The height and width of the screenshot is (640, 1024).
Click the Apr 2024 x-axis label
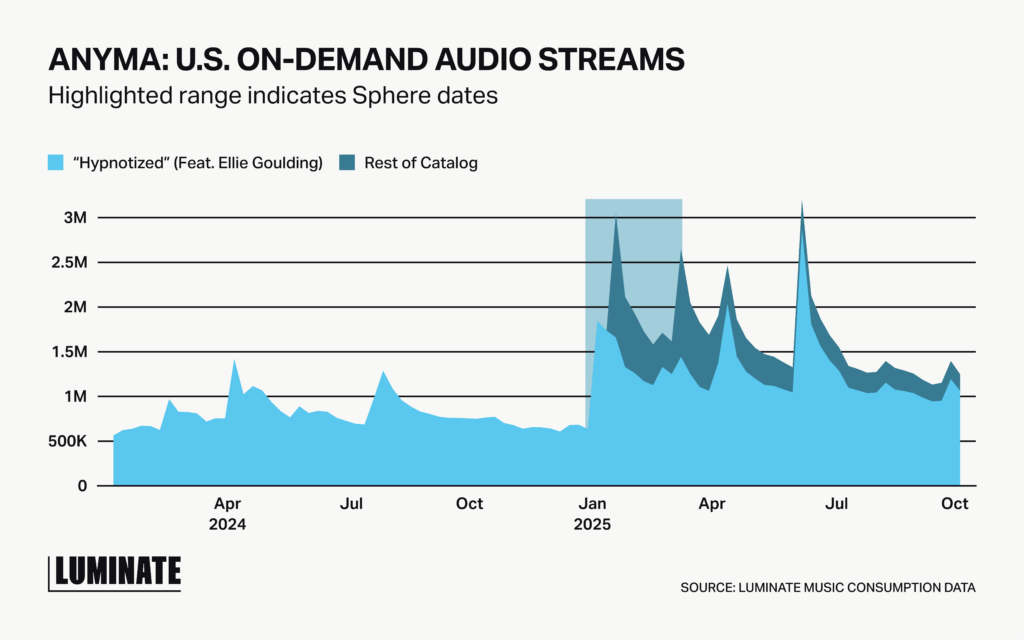click(227, 514)
